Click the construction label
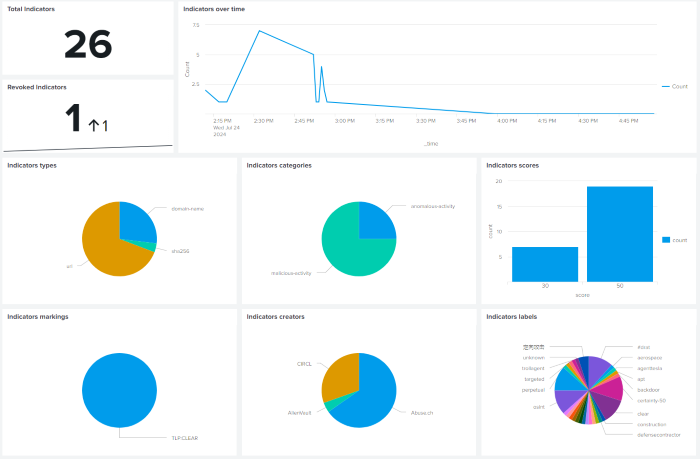Screen dimensions: 700x459 point(652,425)
